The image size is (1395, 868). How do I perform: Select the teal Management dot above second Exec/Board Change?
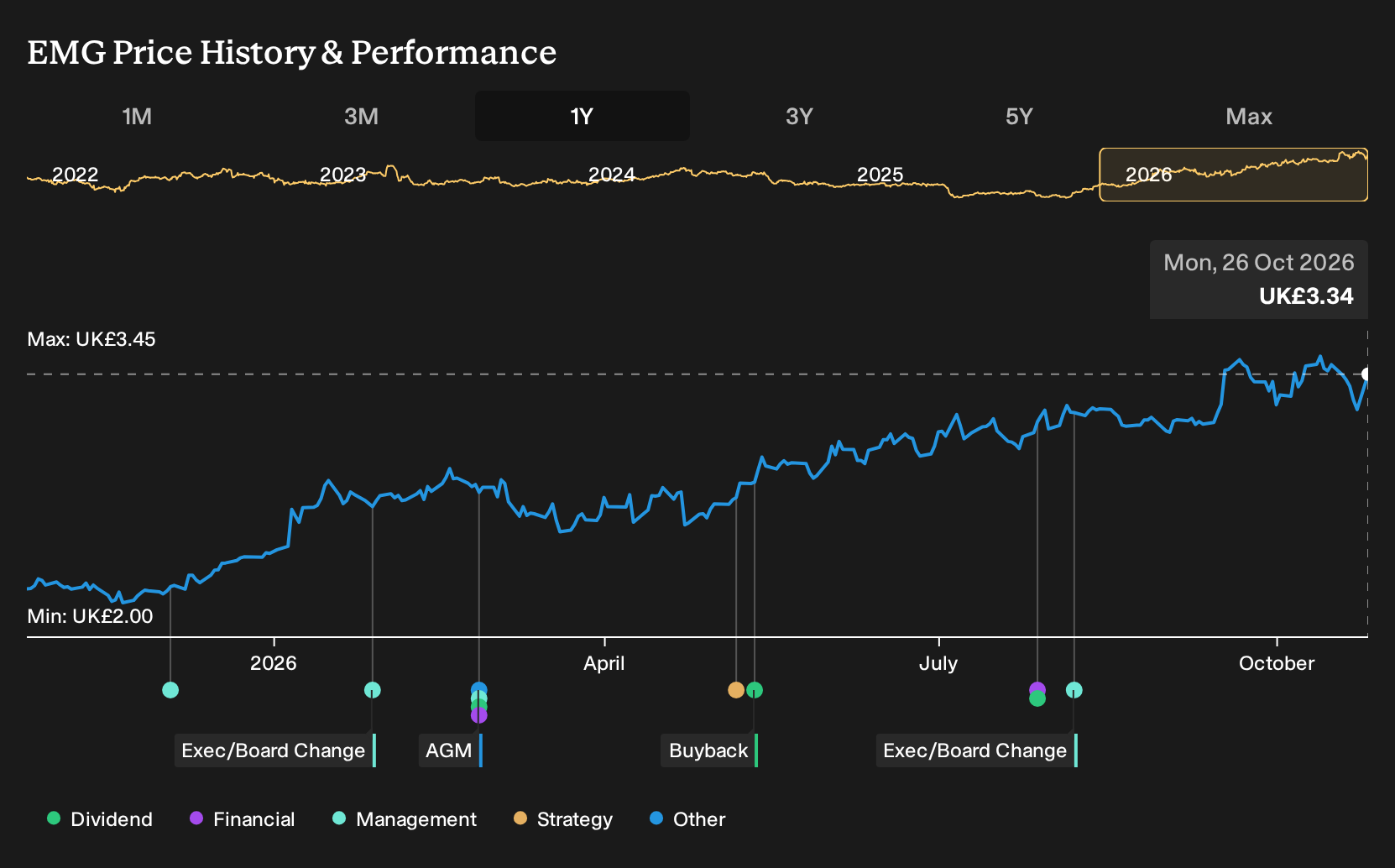1074,690
